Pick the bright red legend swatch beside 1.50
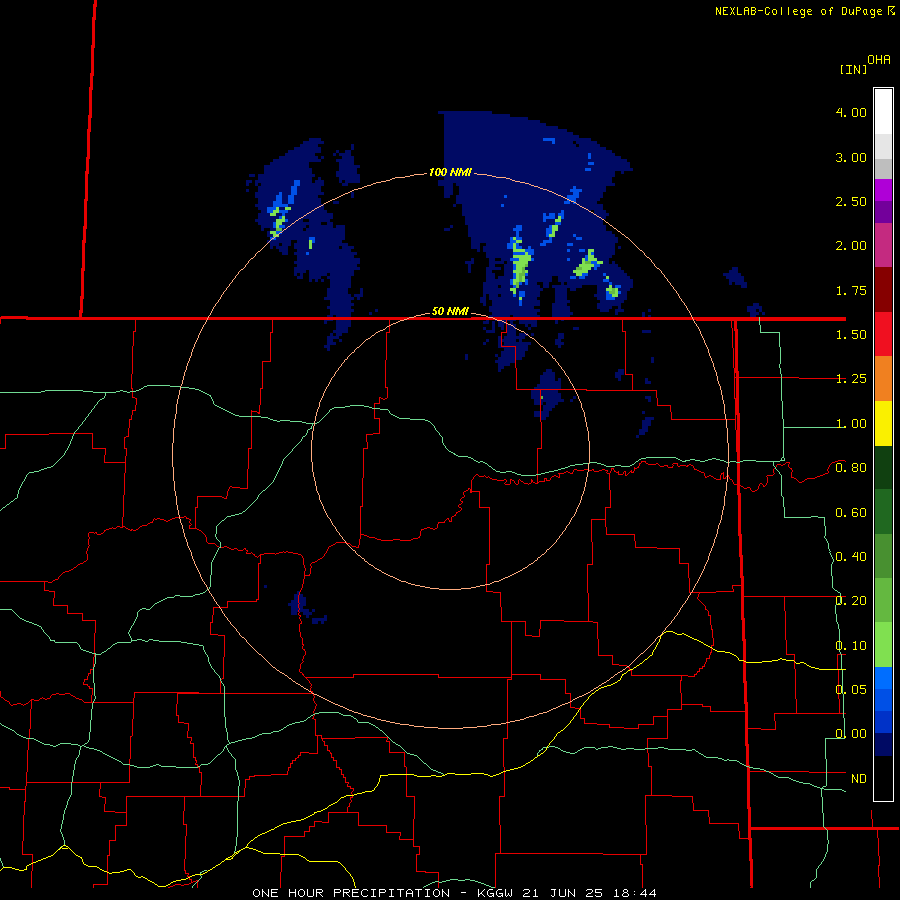The image size is (900, 900). 883,334
